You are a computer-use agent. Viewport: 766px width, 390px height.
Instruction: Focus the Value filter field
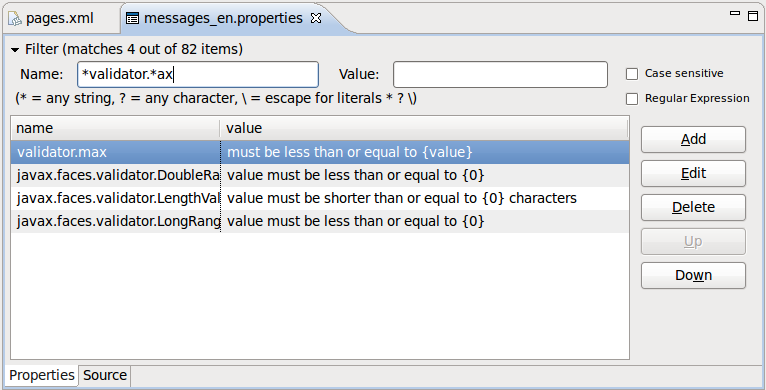tap(500, 74)
